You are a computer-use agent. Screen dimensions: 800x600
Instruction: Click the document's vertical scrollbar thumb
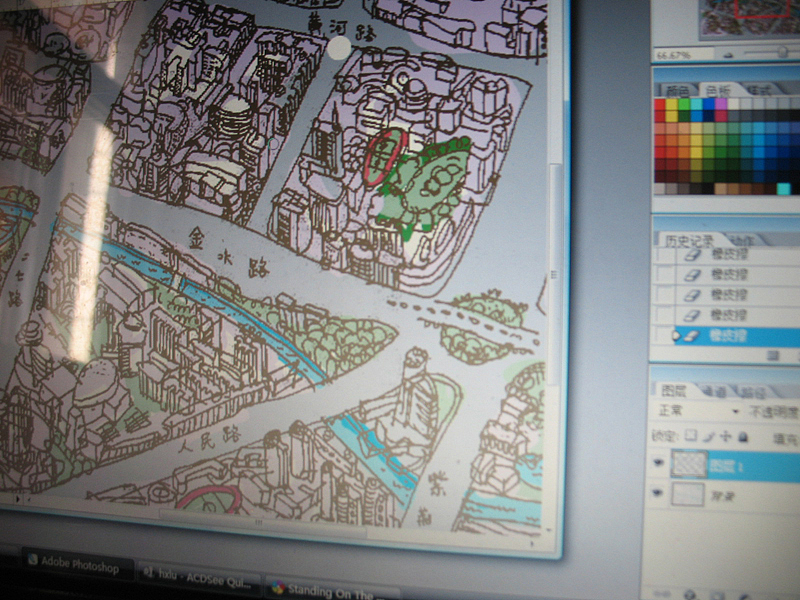tap(555, 273)
